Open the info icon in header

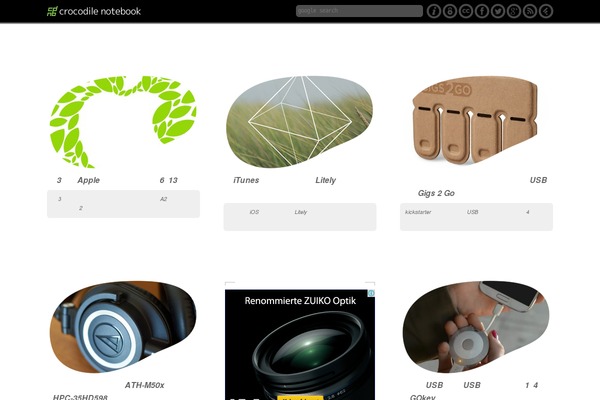point(434,11)
